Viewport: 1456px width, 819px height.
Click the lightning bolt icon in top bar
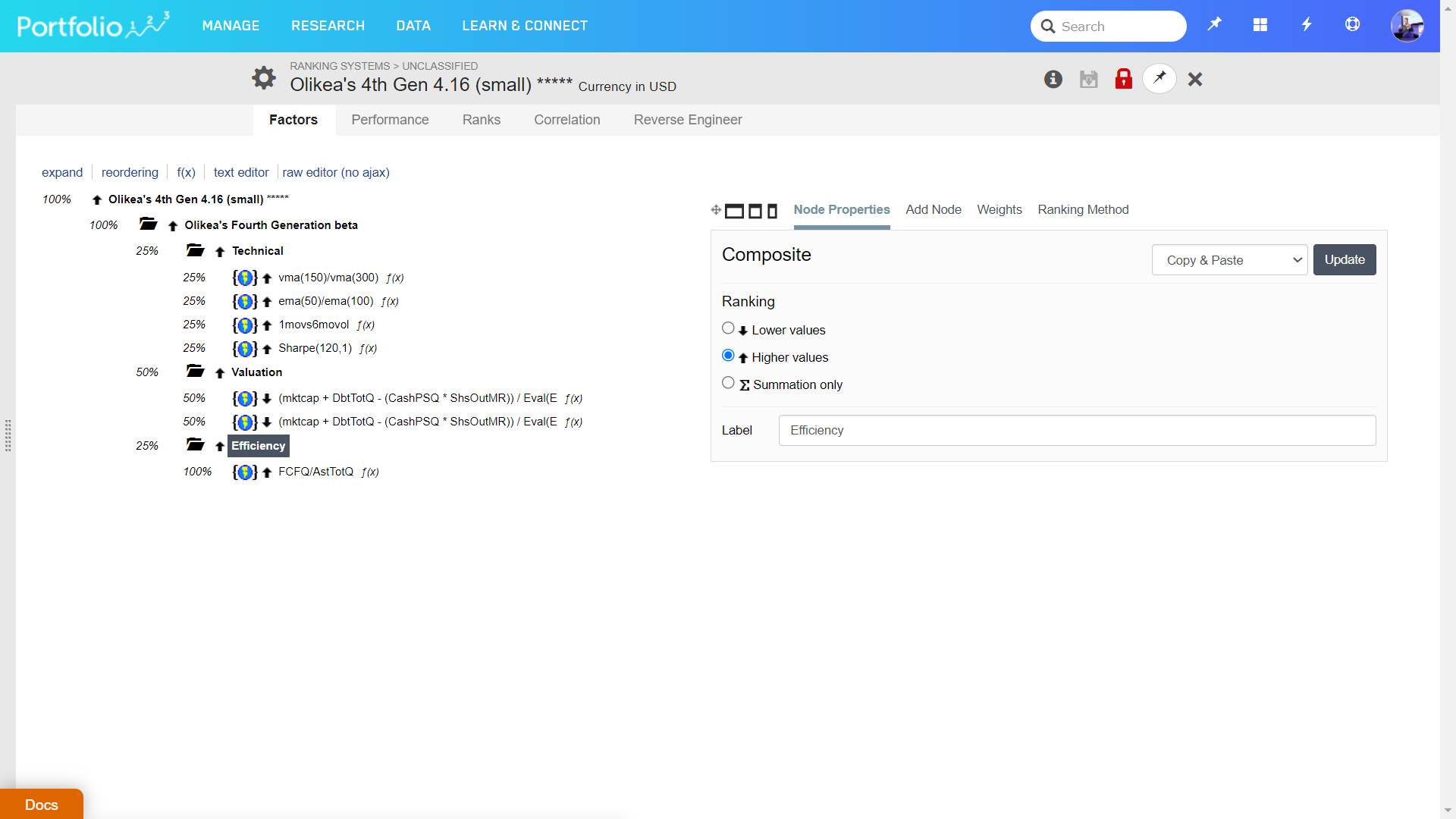pyautogui.click(x=1306, y=25)
